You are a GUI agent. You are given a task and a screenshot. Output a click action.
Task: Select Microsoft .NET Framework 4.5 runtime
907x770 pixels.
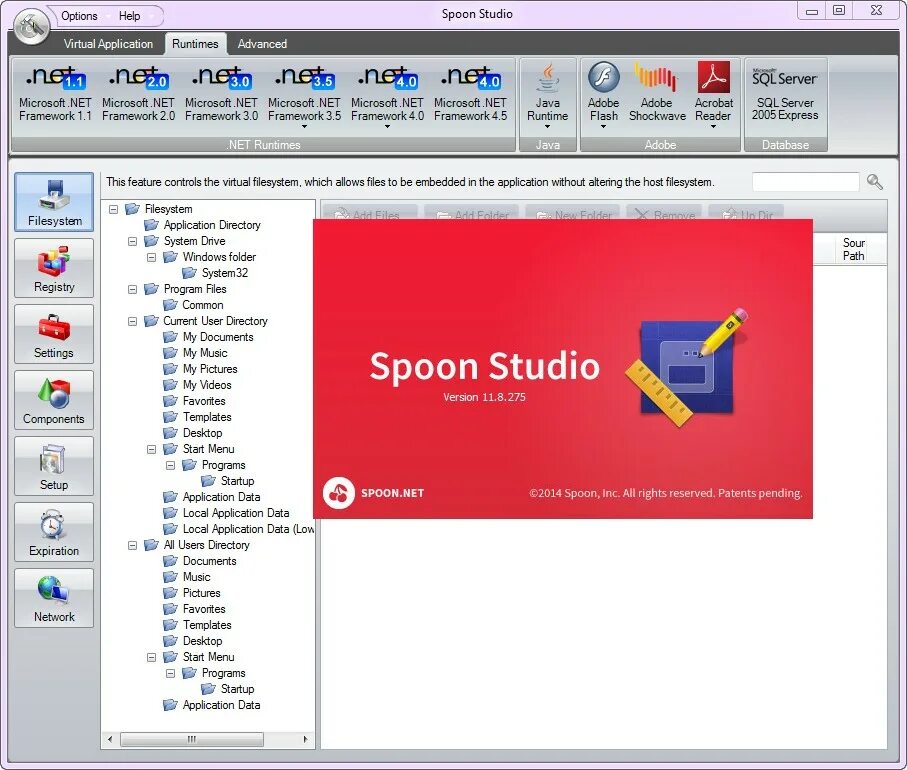click(x=470, y=93)
